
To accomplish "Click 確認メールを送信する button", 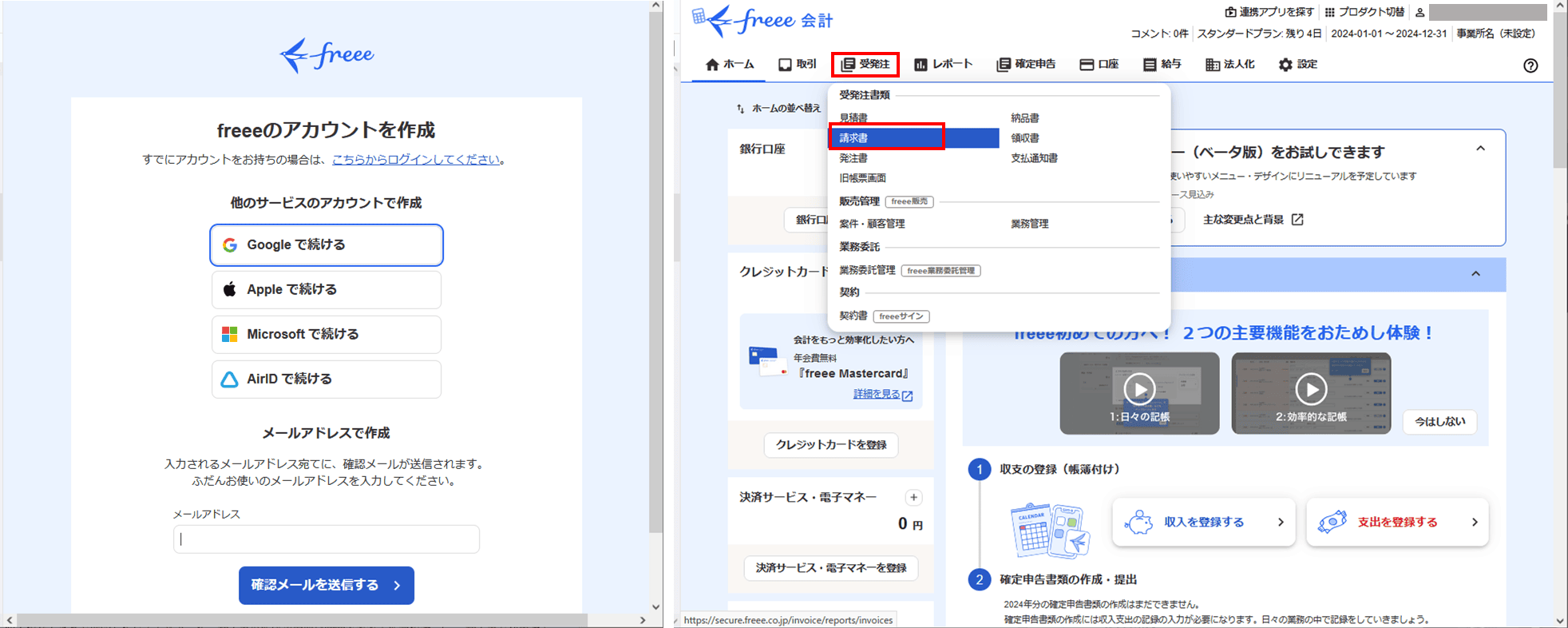I will (x=327, y=586).
